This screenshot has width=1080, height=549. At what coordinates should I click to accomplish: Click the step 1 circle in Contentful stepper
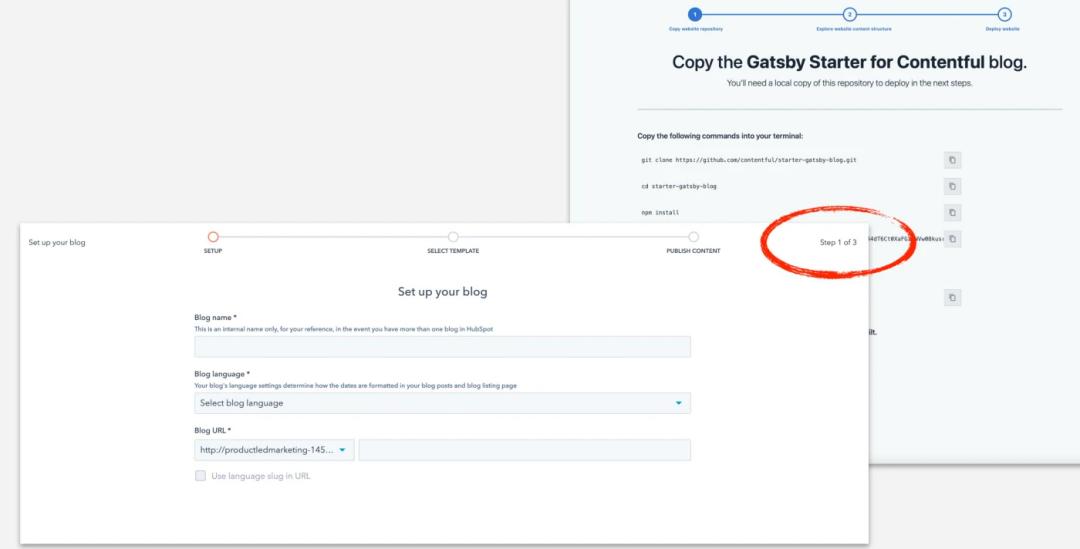point(695,14)
